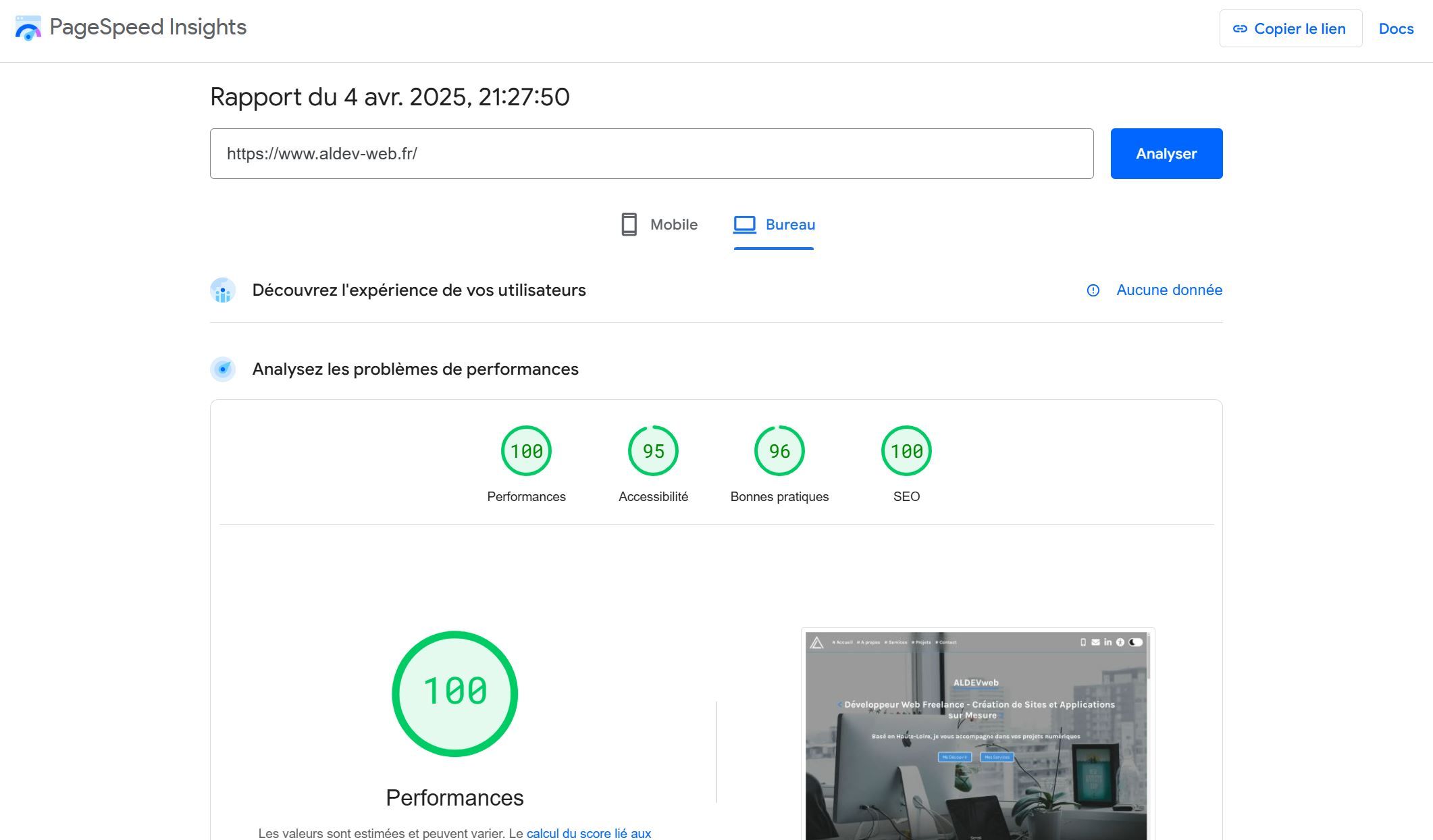Viewport: 1433px width, 840px height.
Task: Click Découvrez l'expérience de vos utilisateurs heading
Action: 419,290
